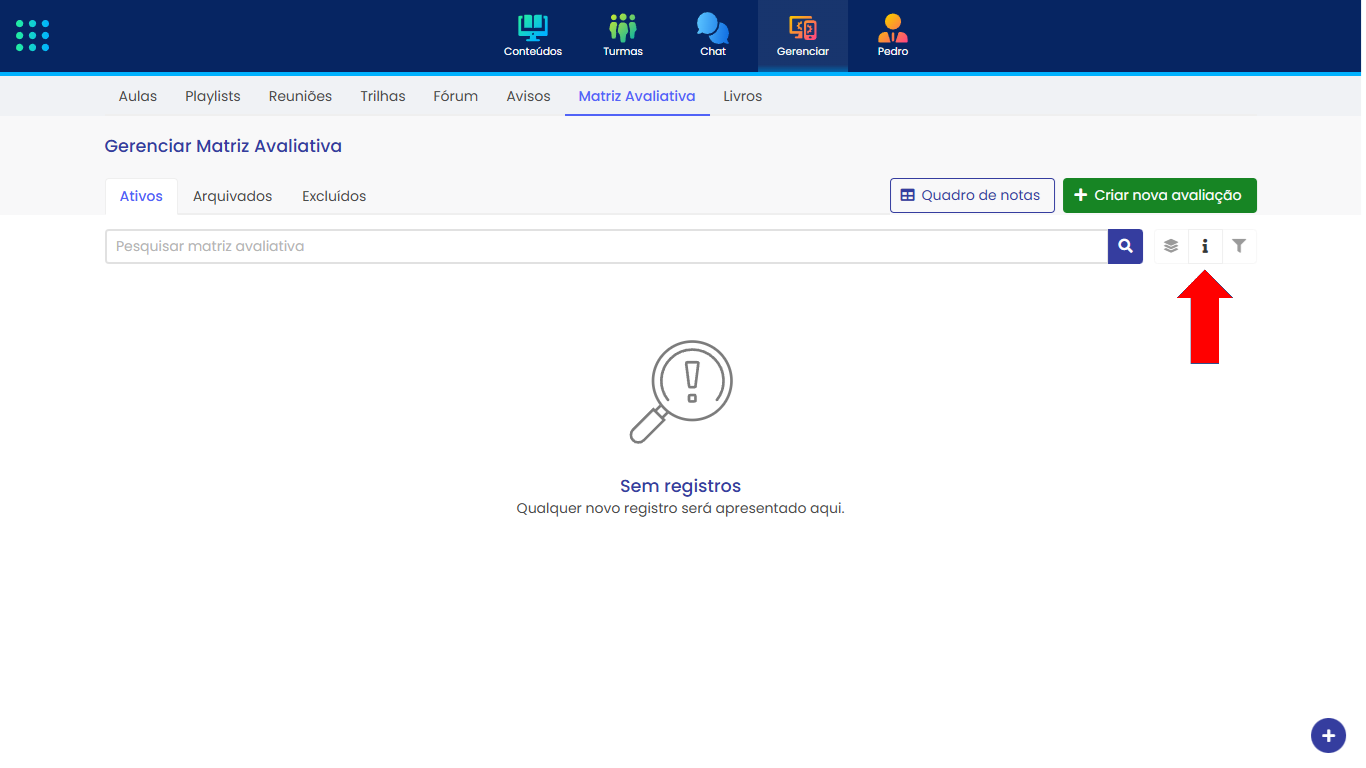This screenshot has width=1366, height=768.
Task: Click the Gerenciar Matriz Avaliativa heading
Action: [x=223, y=146]
